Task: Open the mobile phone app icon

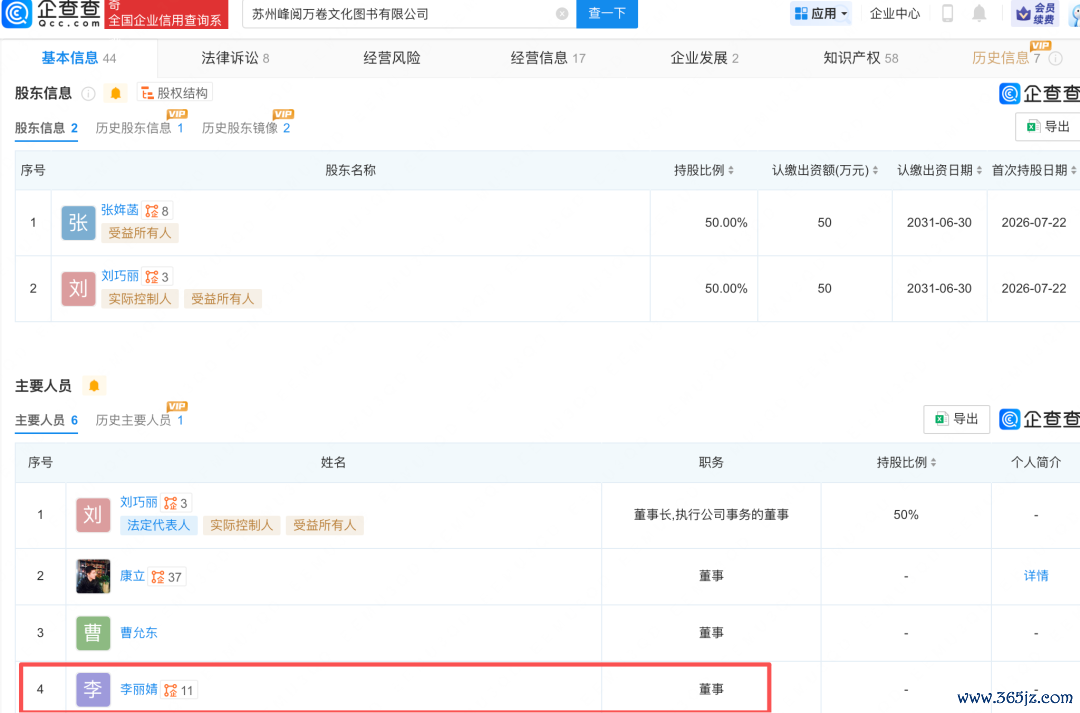Action: 948,13
